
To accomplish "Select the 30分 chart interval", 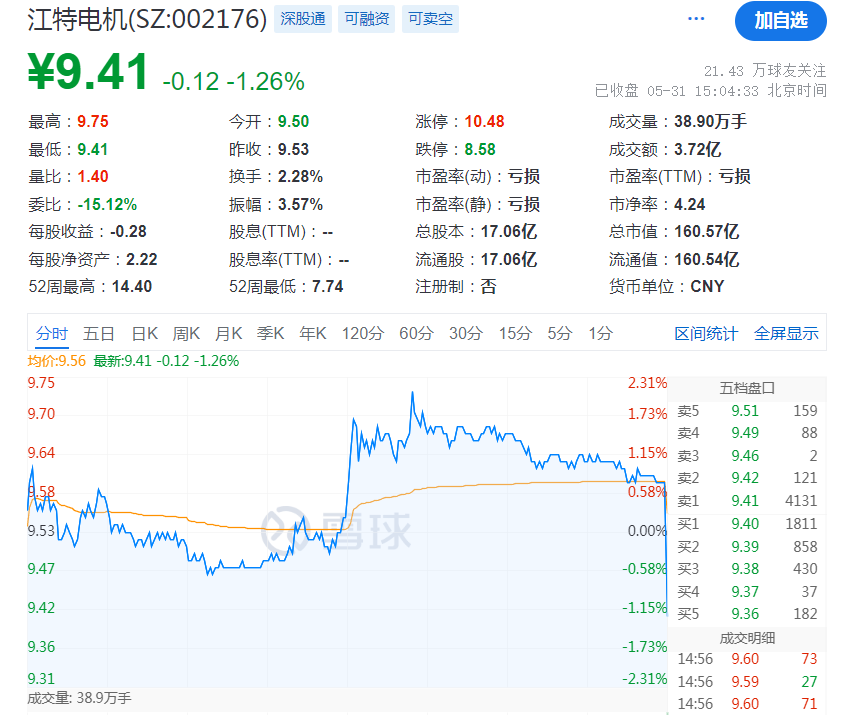I will [x=466, y=333].
